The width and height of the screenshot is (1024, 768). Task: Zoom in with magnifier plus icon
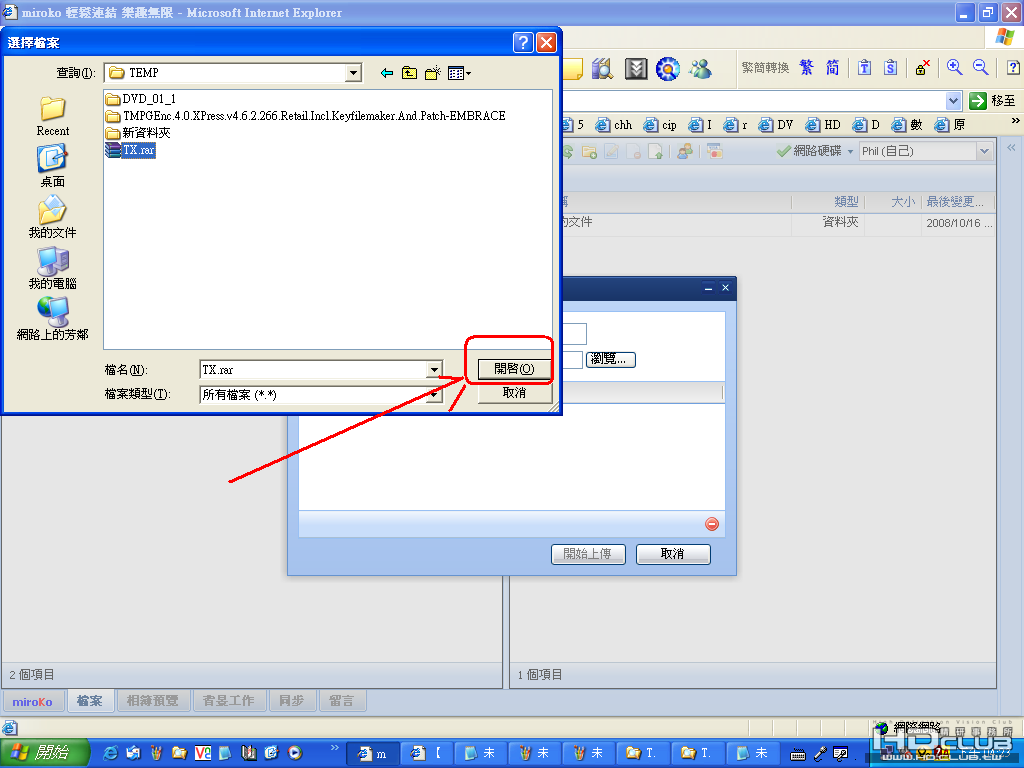(x=955, y=67)
